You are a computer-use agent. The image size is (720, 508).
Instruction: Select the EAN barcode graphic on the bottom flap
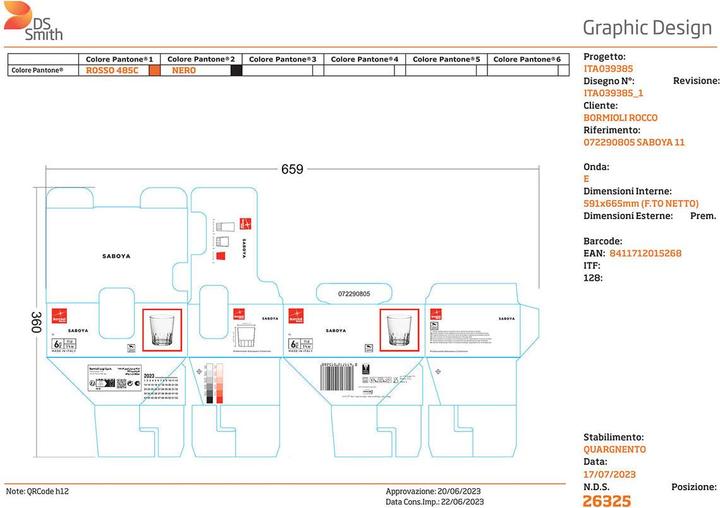pos(338,377)
